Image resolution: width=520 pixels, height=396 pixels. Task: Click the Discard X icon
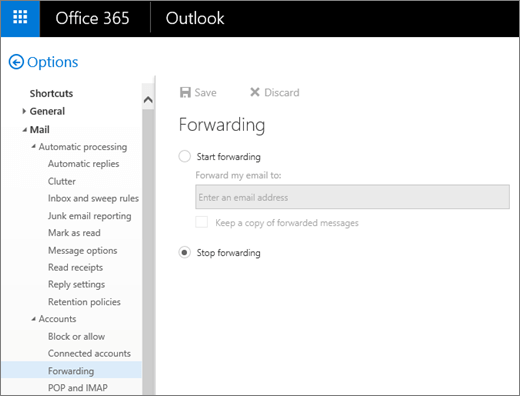point(255,92)
